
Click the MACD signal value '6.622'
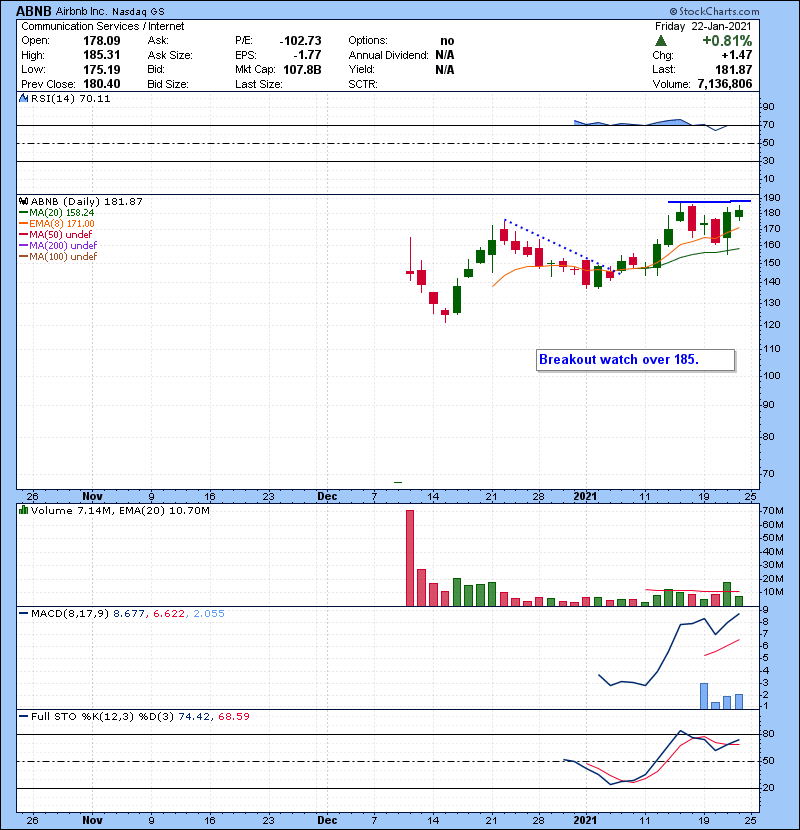169,614
